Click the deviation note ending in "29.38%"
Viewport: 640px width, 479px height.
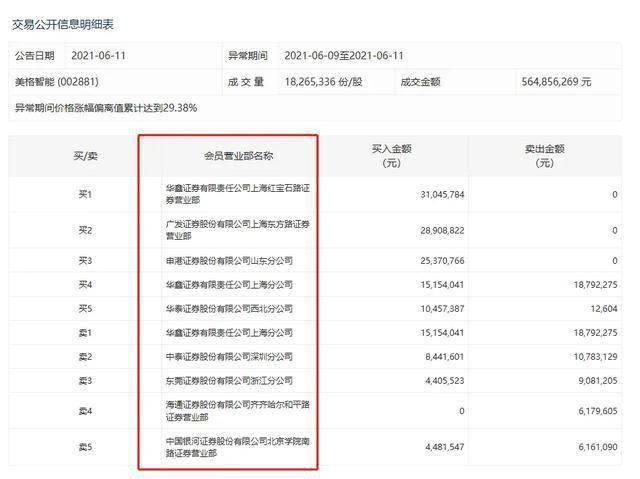pos(106,108)
